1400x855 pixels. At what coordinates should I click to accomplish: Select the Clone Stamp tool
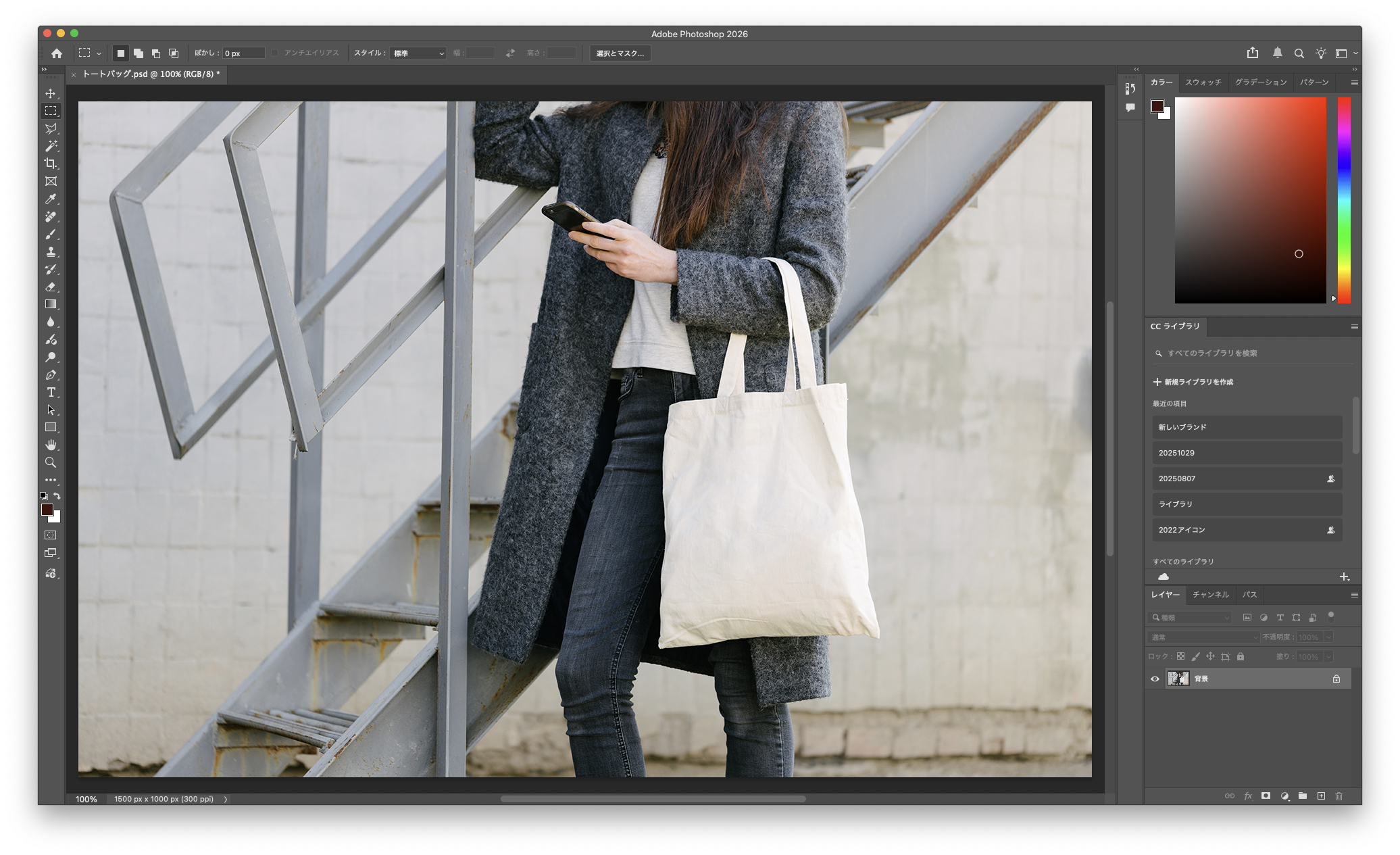[x=51, y=251]
